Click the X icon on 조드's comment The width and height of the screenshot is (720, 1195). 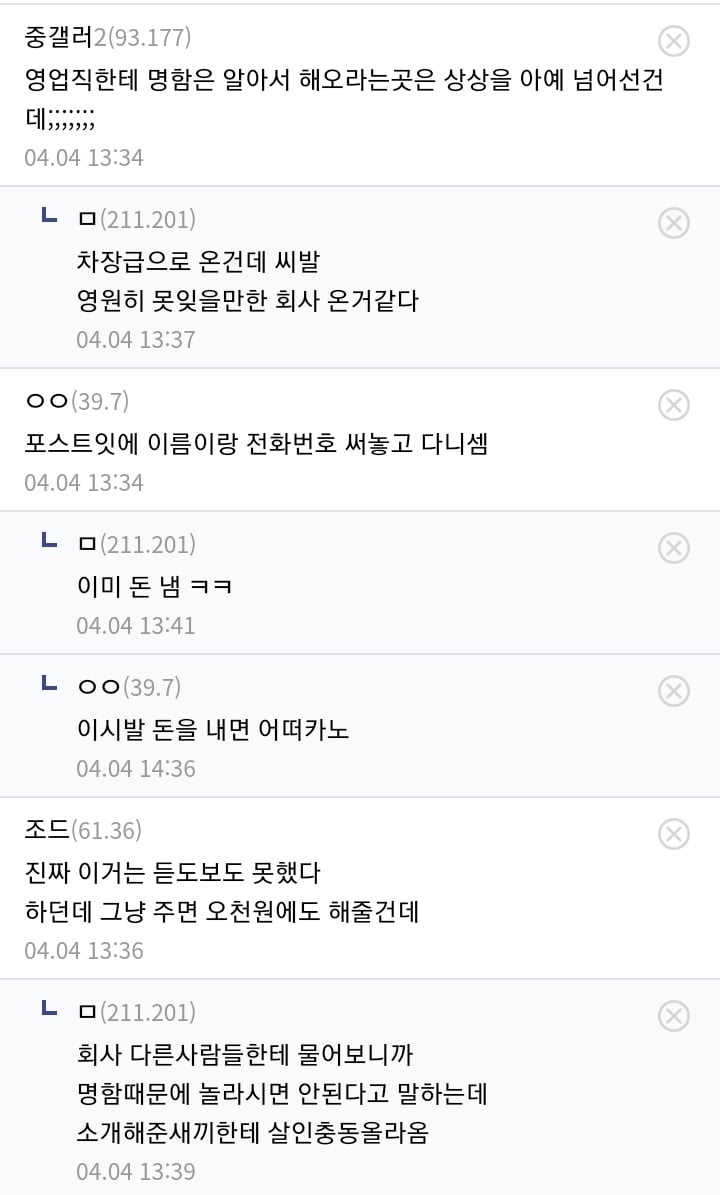click(674, 833)
